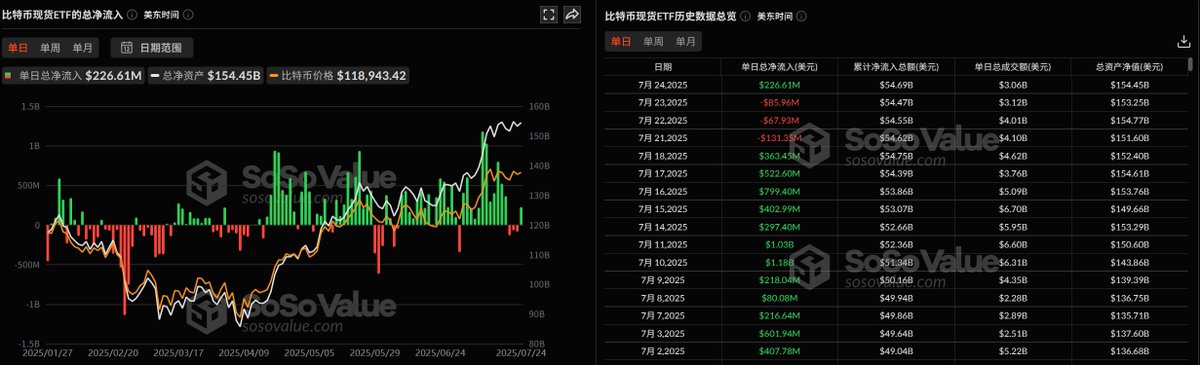The height and width of the screenshot is (365, 1200).
Task: Switch the chart to 单月 view
Action: point(83,47)
